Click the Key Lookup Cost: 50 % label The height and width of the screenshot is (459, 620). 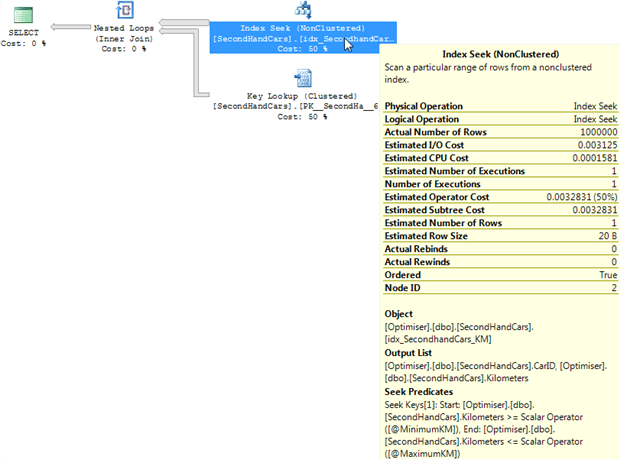[x=302, y=117]
